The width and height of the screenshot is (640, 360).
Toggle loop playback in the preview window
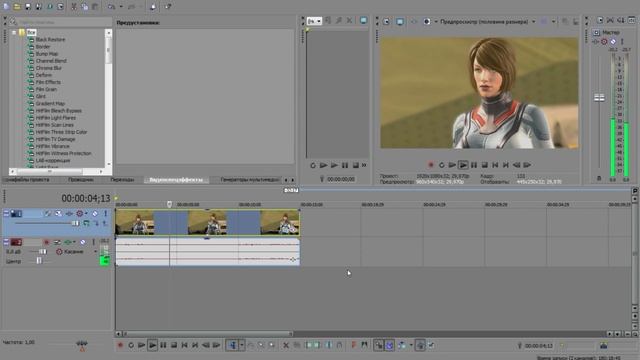click(x=442, y=165)
